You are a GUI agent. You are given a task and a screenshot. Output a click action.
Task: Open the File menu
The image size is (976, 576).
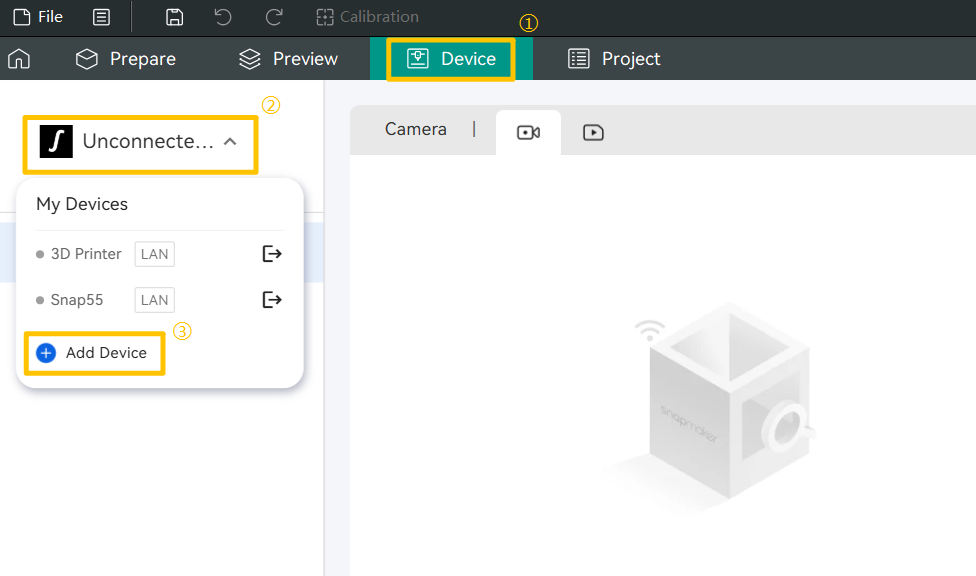click(38, 17)
